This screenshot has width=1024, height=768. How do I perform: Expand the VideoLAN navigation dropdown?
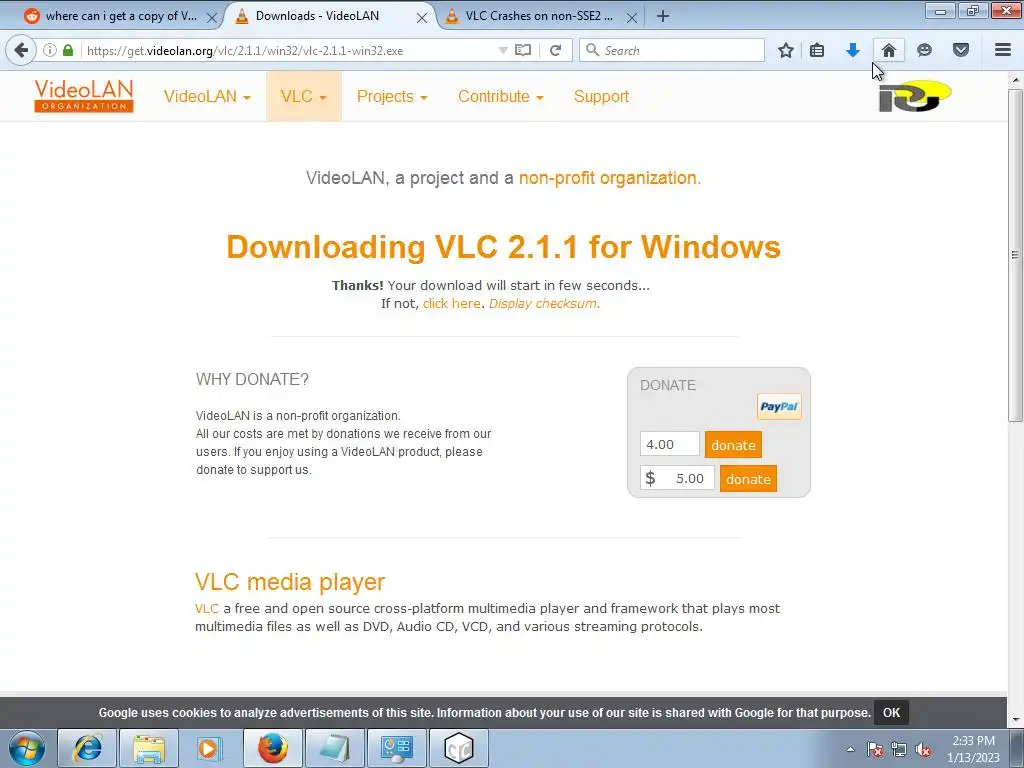point(207,97)
